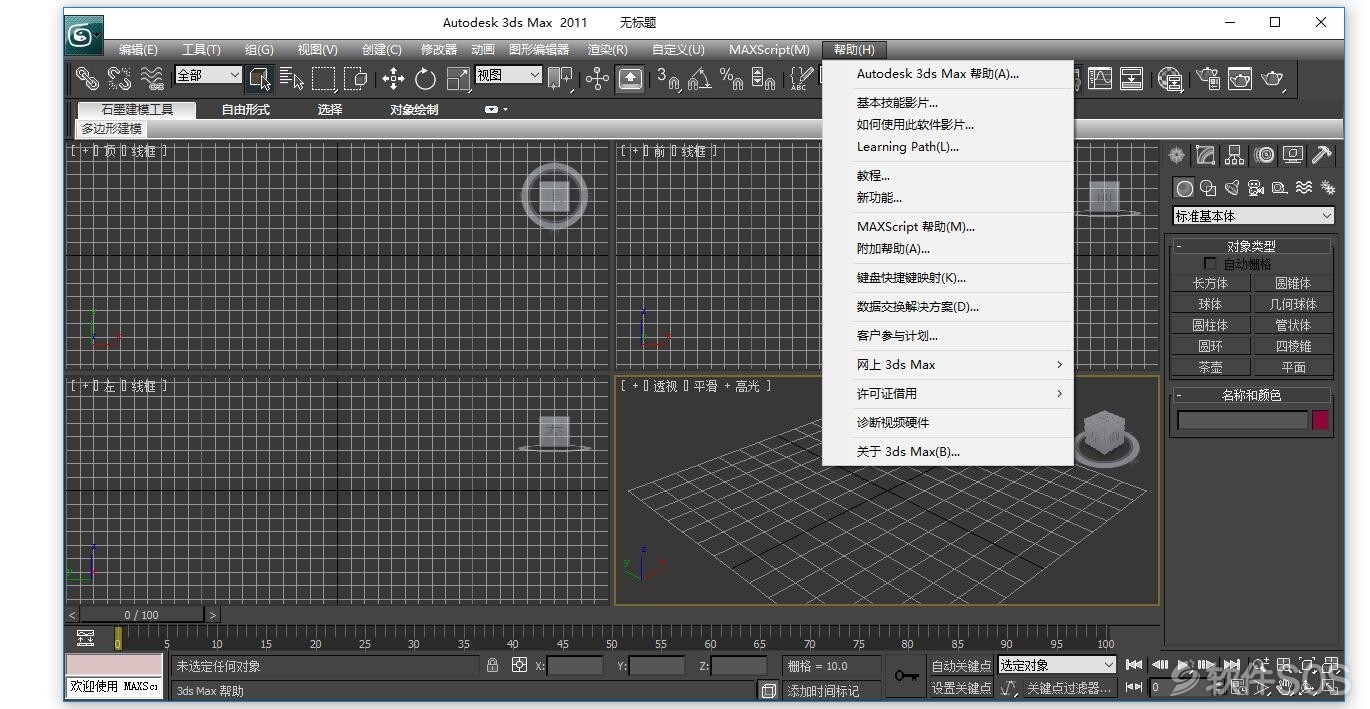The height and width of the screenshot is (709, 1370).
Task: Open the 视图 reference coordinate dropdown
Action: pos(508,75)
